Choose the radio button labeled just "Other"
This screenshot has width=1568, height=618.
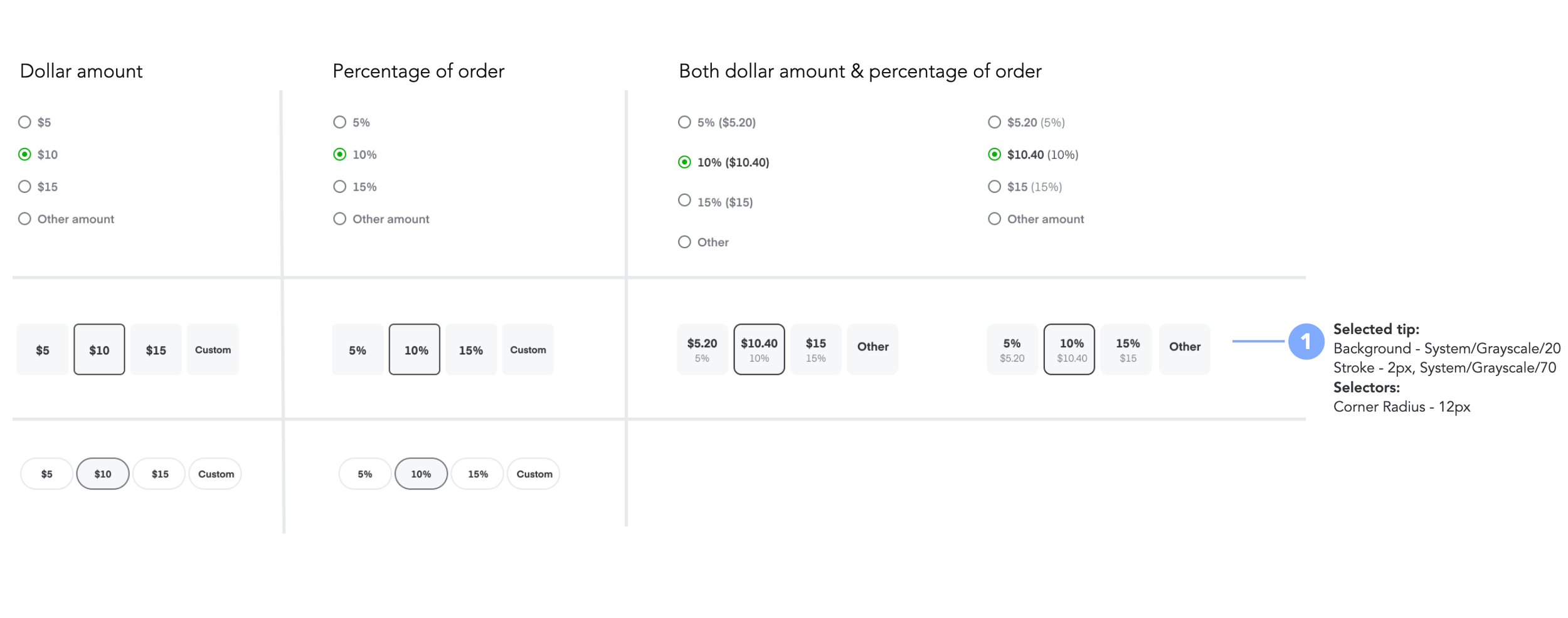(x=684, y=242)
